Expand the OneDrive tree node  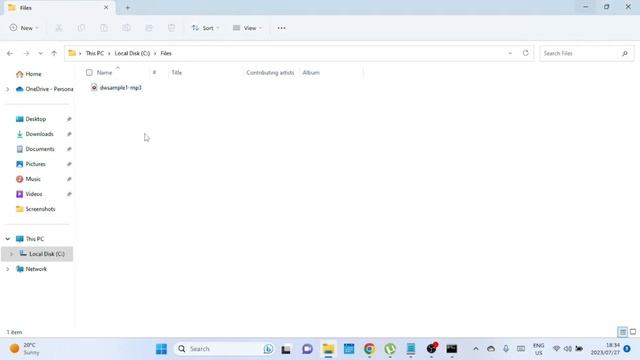point(8,89)
